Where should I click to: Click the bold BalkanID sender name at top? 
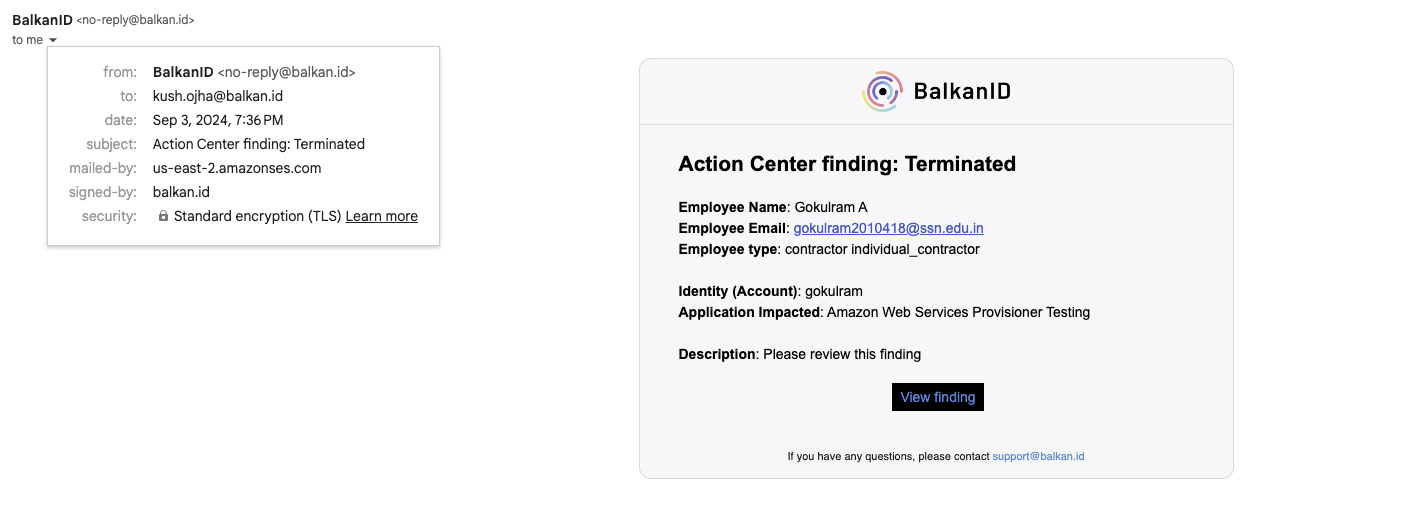42,19
